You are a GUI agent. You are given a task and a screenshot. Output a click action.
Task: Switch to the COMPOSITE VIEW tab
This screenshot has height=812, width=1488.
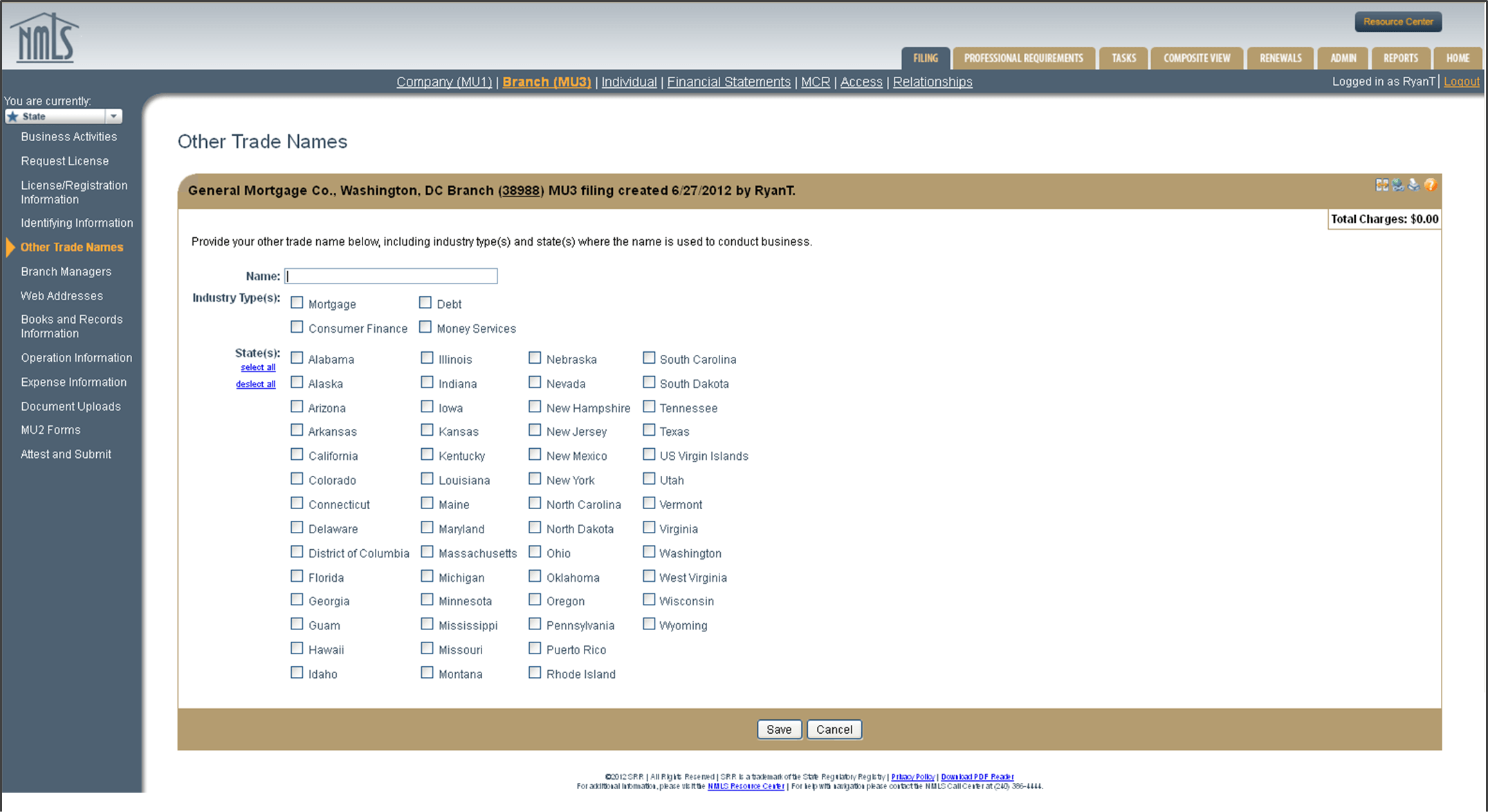click(x=1197, y=58)
